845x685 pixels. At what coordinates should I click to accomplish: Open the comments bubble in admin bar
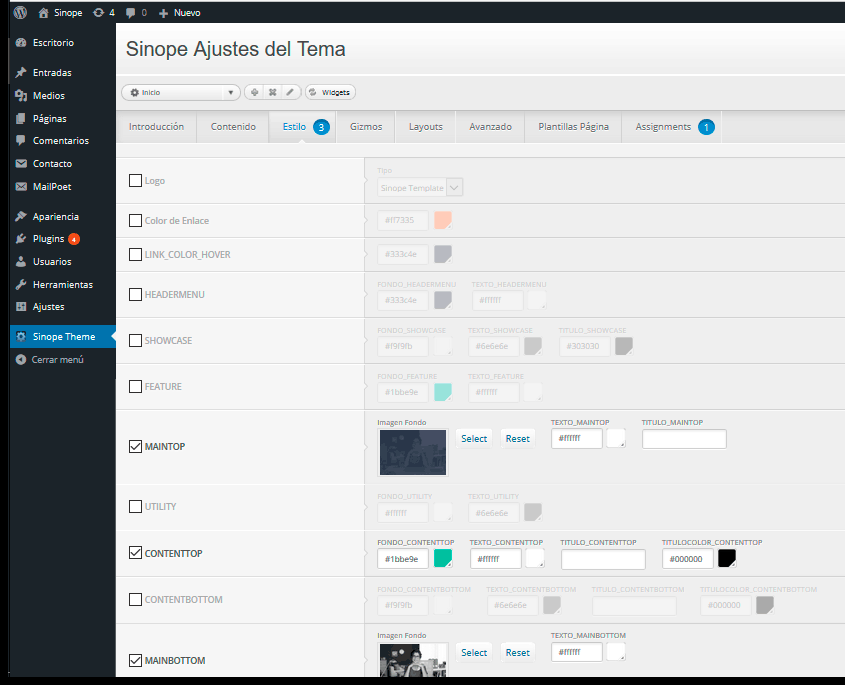(x=130, y=13)
